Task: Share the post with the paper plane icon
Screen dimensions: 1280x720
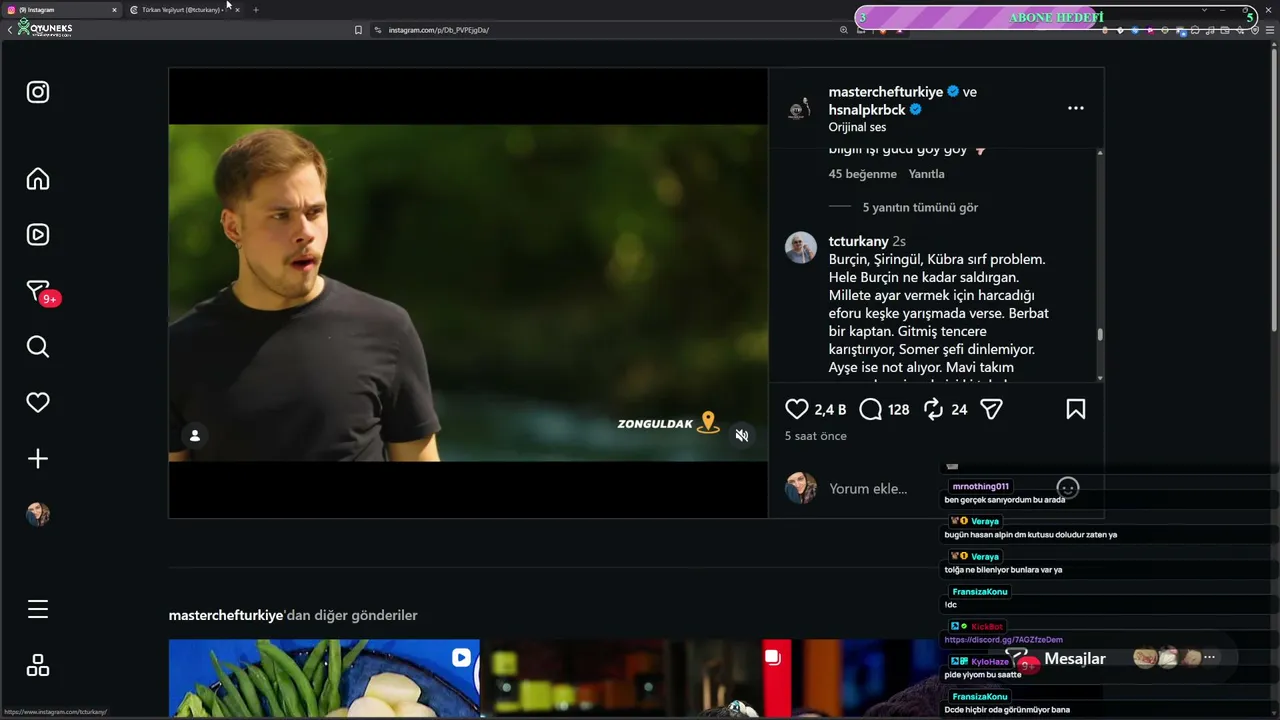Action: (991, 409)
